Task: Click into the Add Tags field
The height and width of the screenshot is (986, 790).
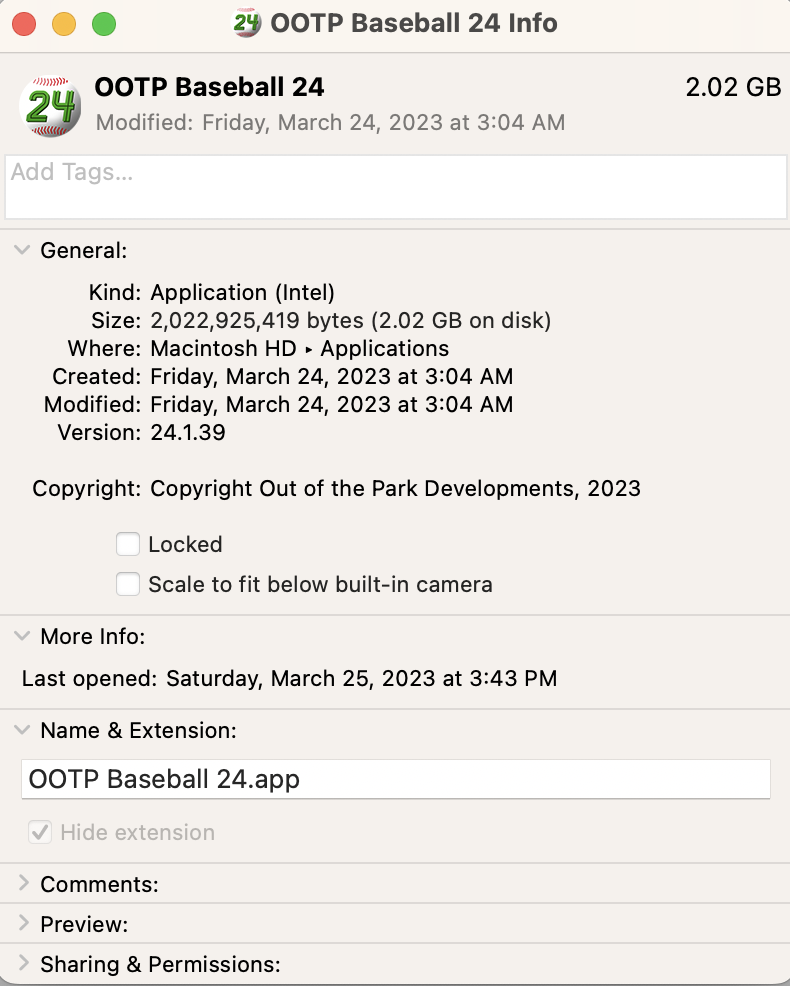Action: tap(395, 186)
